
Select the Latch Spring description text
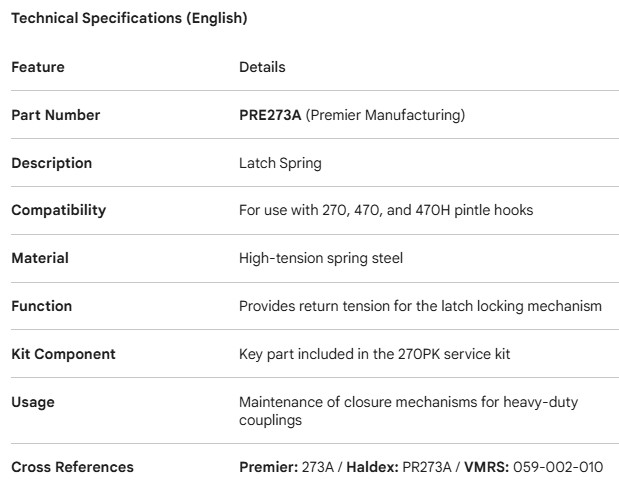[x=280, y=163]
